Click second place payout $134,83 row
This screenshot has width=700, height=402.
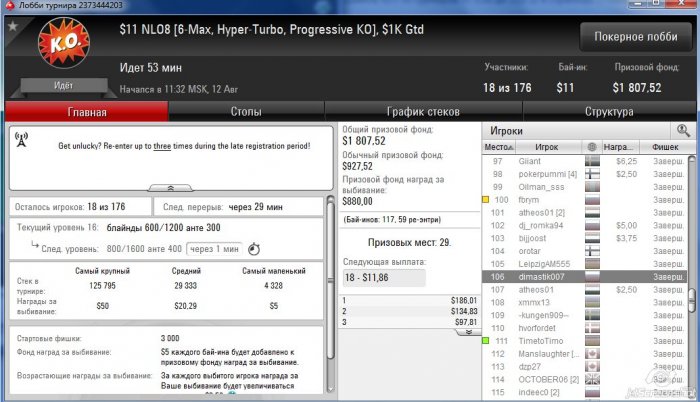409,311
